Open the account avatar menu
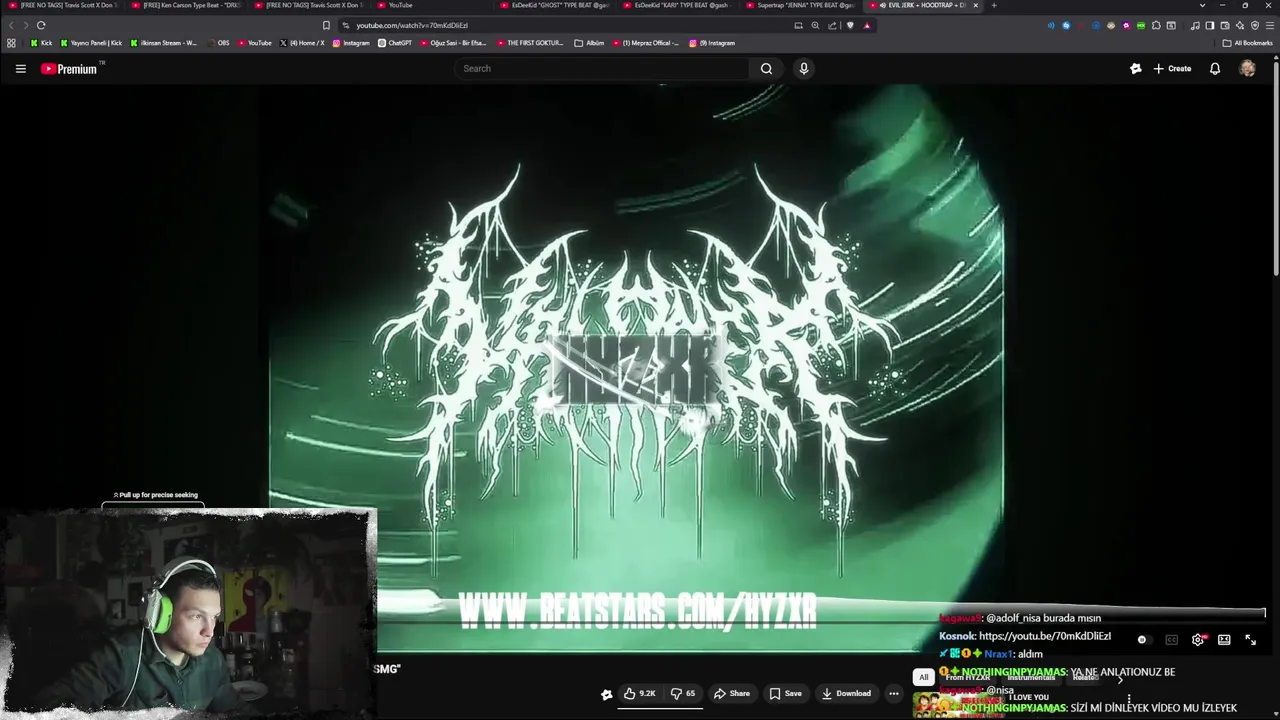Screen dimensions: 1280x720 [1247, 69]
